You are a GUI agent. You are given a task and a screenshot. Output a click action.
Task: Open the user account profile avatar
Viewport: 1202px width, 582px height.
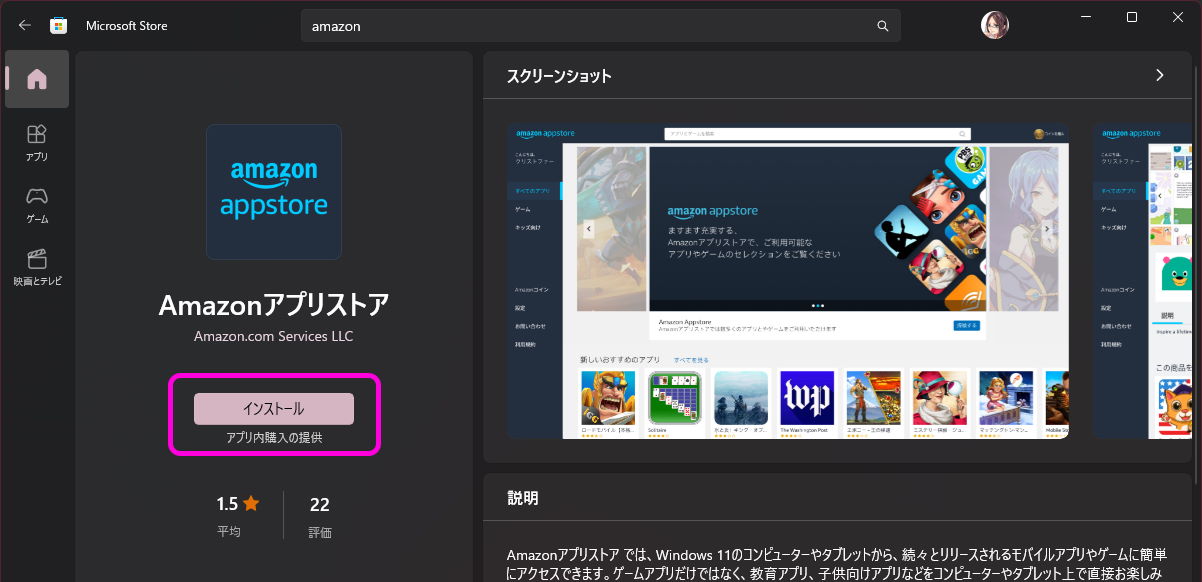point(994,24)
